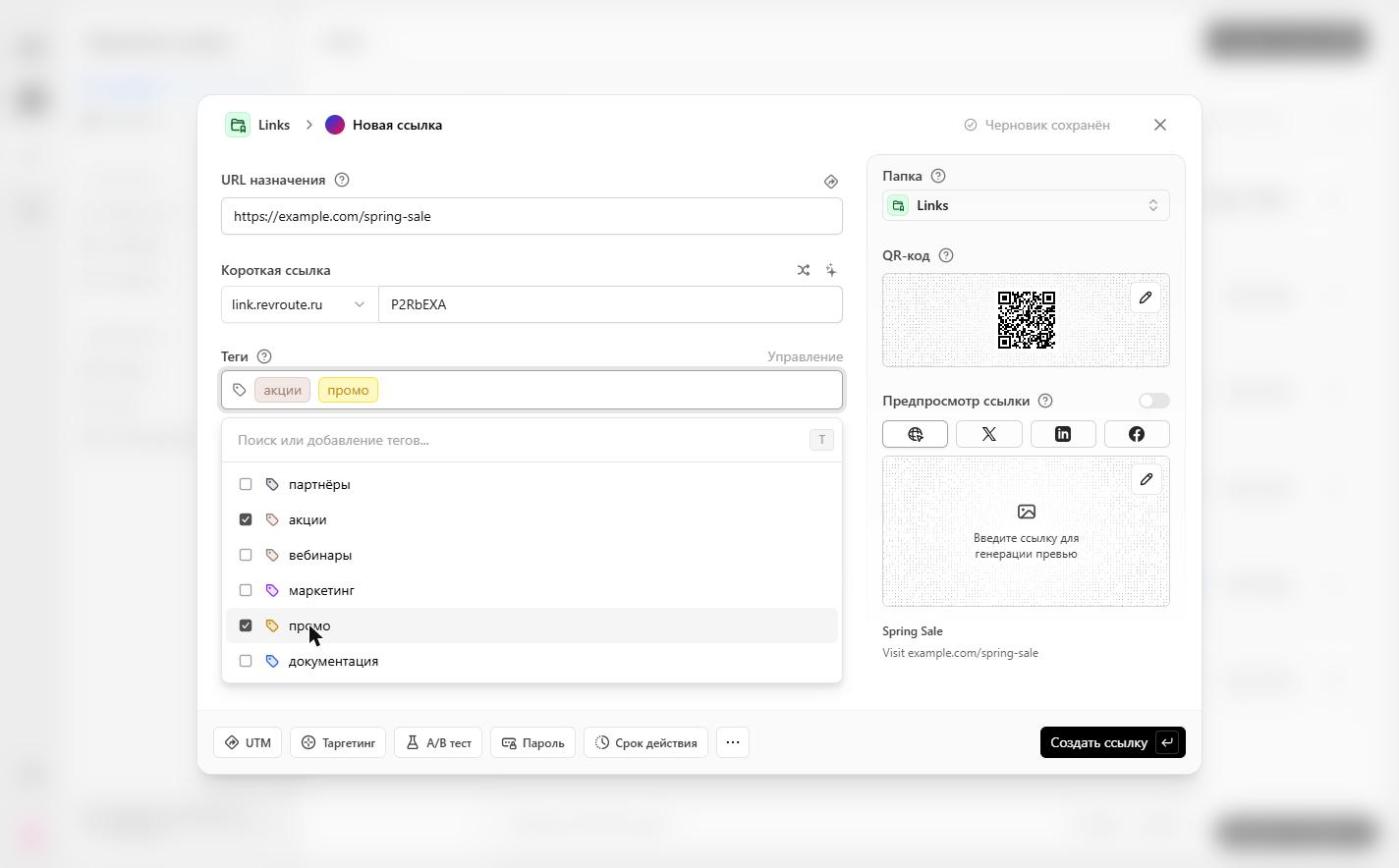Click the help icon beside QR-код
The width and height of the screenshot is (1399, 868).
[946, 255]
